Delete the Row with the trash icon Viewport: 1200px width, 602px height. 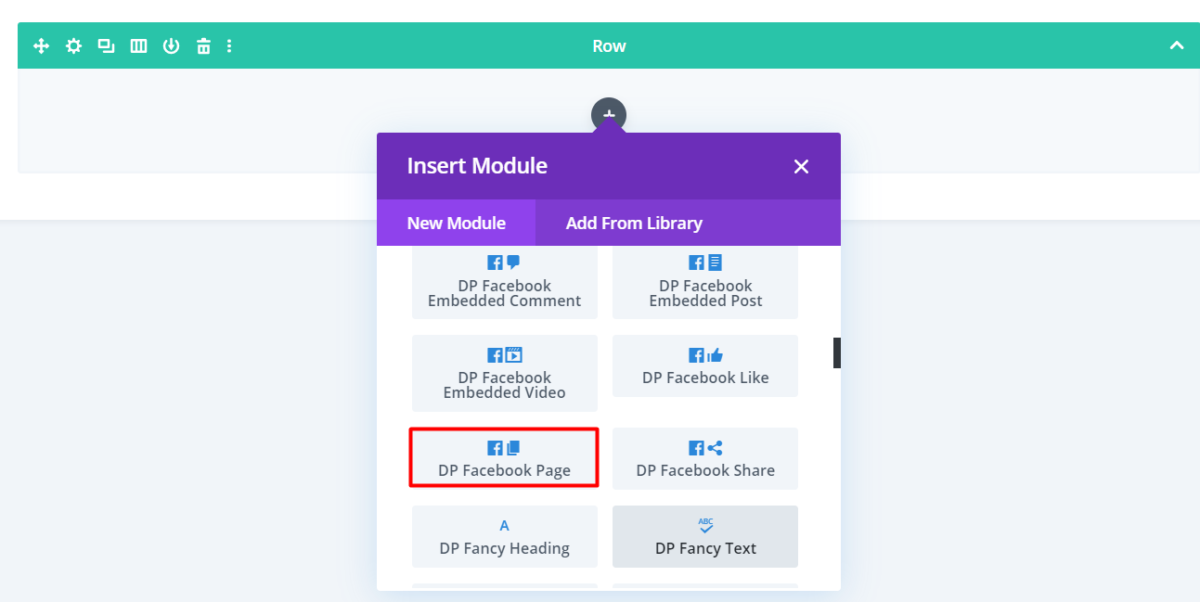click(202, 45)
